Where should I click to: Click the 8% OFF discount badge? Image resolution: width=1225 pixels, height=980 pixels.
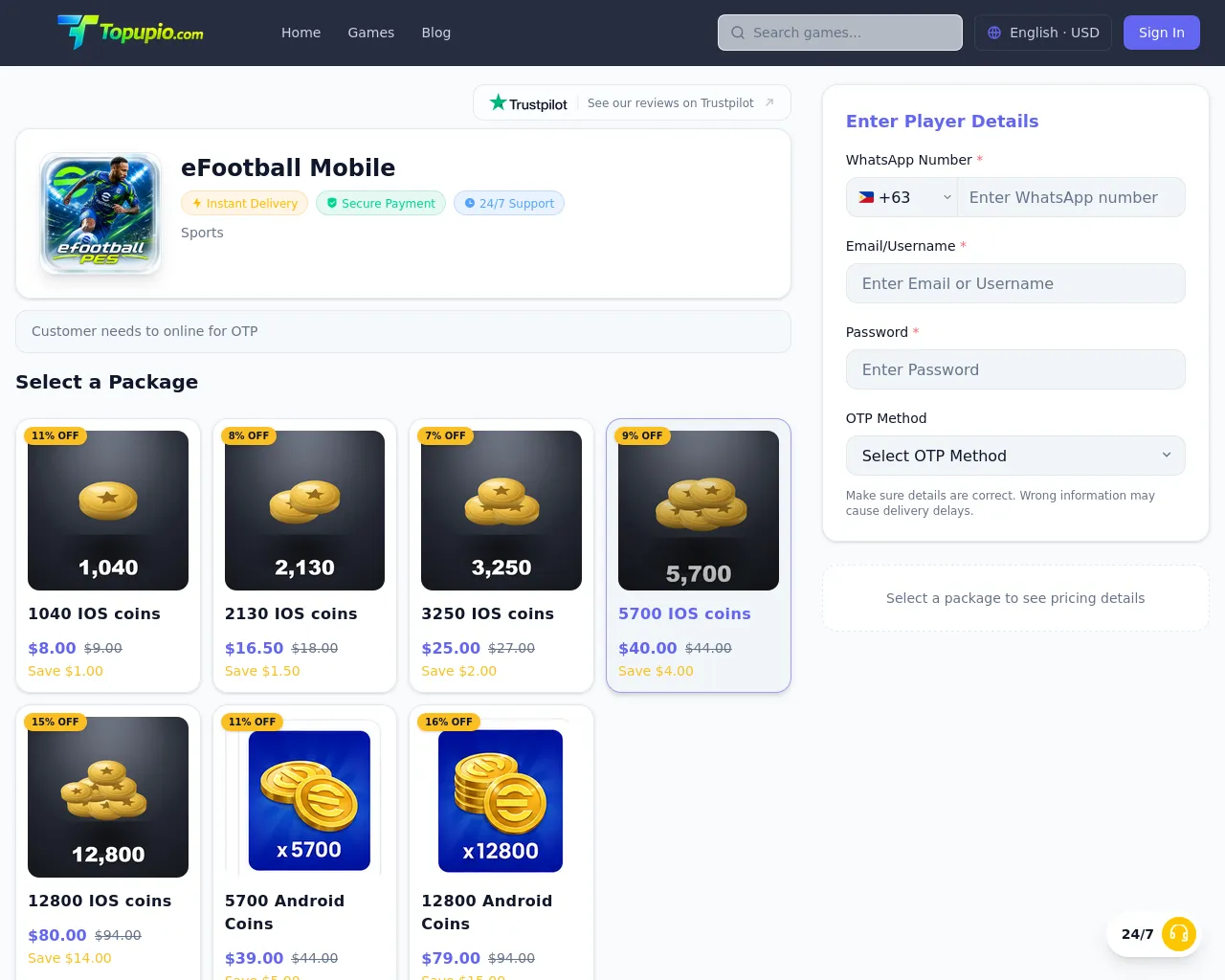coord(249,435)
